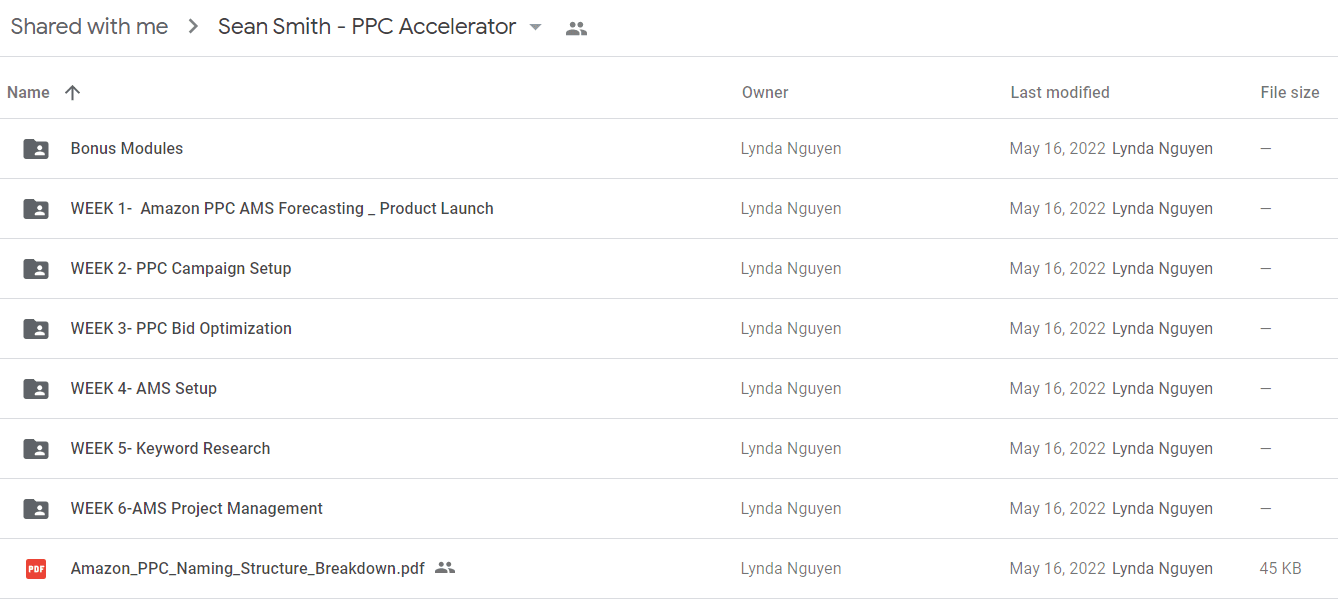Open WEEK 3- PPC Bid Optimization folder
The width and height of the screenshot is (1338, 601).
181,328
